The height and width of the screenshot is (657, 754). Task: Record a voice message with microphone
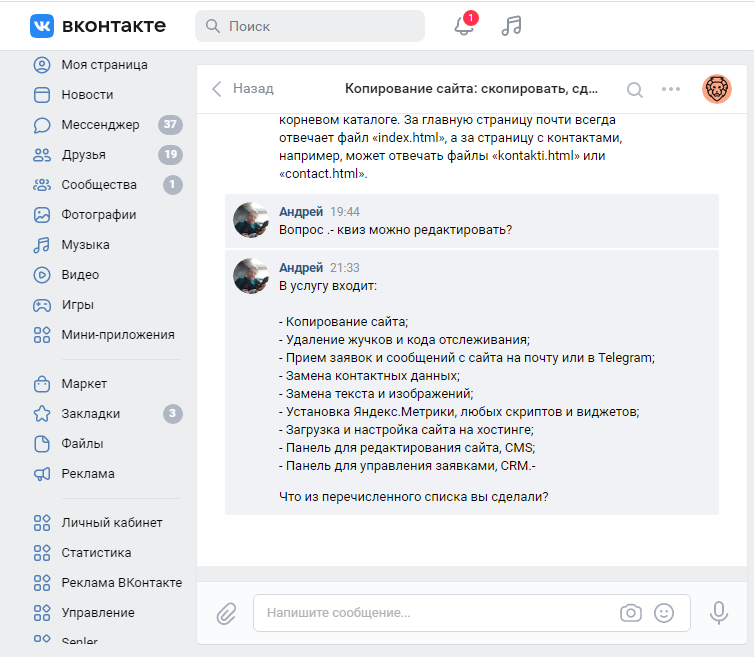coord(718,613)
